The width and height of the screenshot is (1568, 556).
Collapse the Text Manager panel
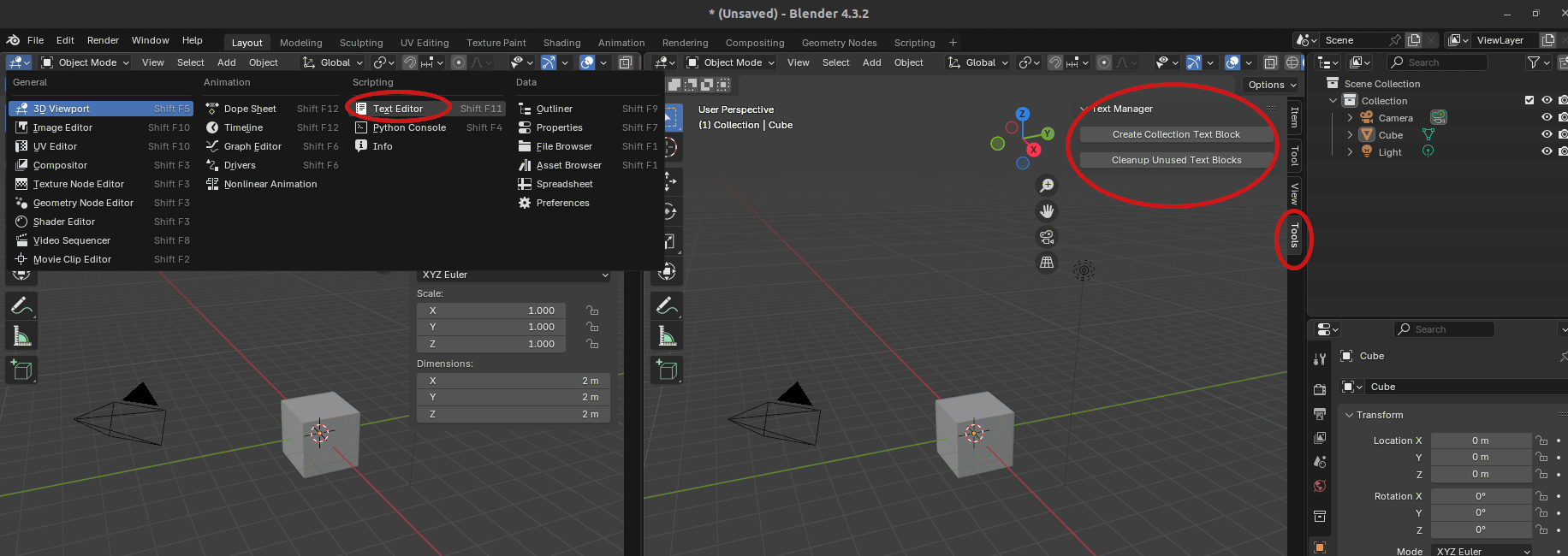pyautogui.click(x=1084, y=109)
